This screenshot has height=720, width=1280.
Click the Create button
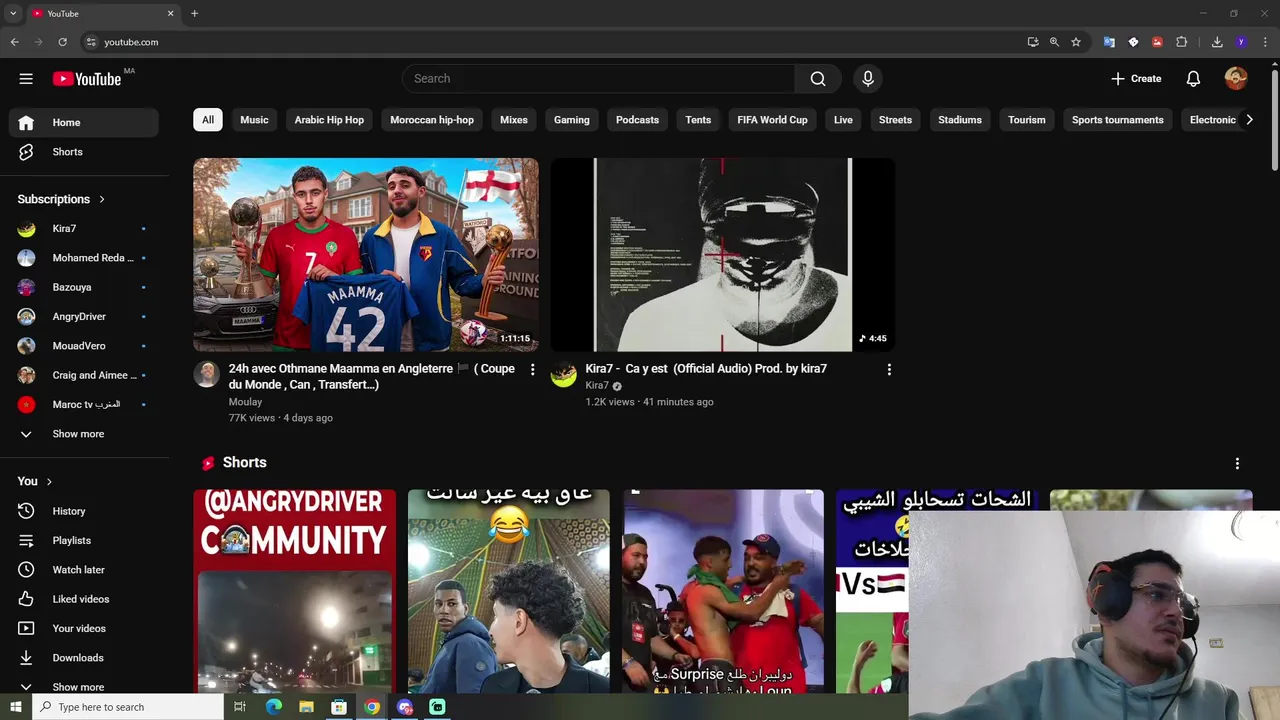coord(1136,79)
